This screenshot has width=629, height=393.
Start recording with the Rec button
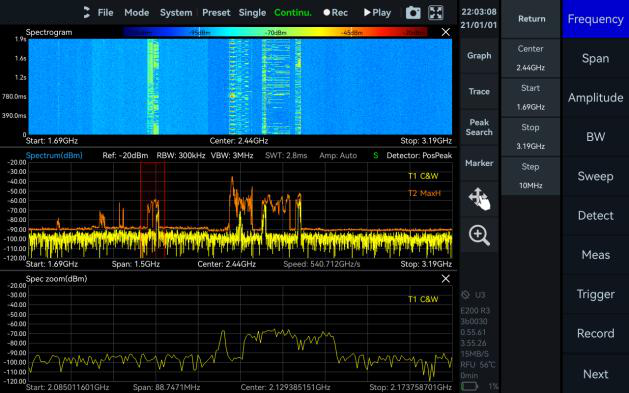[335, 12]
